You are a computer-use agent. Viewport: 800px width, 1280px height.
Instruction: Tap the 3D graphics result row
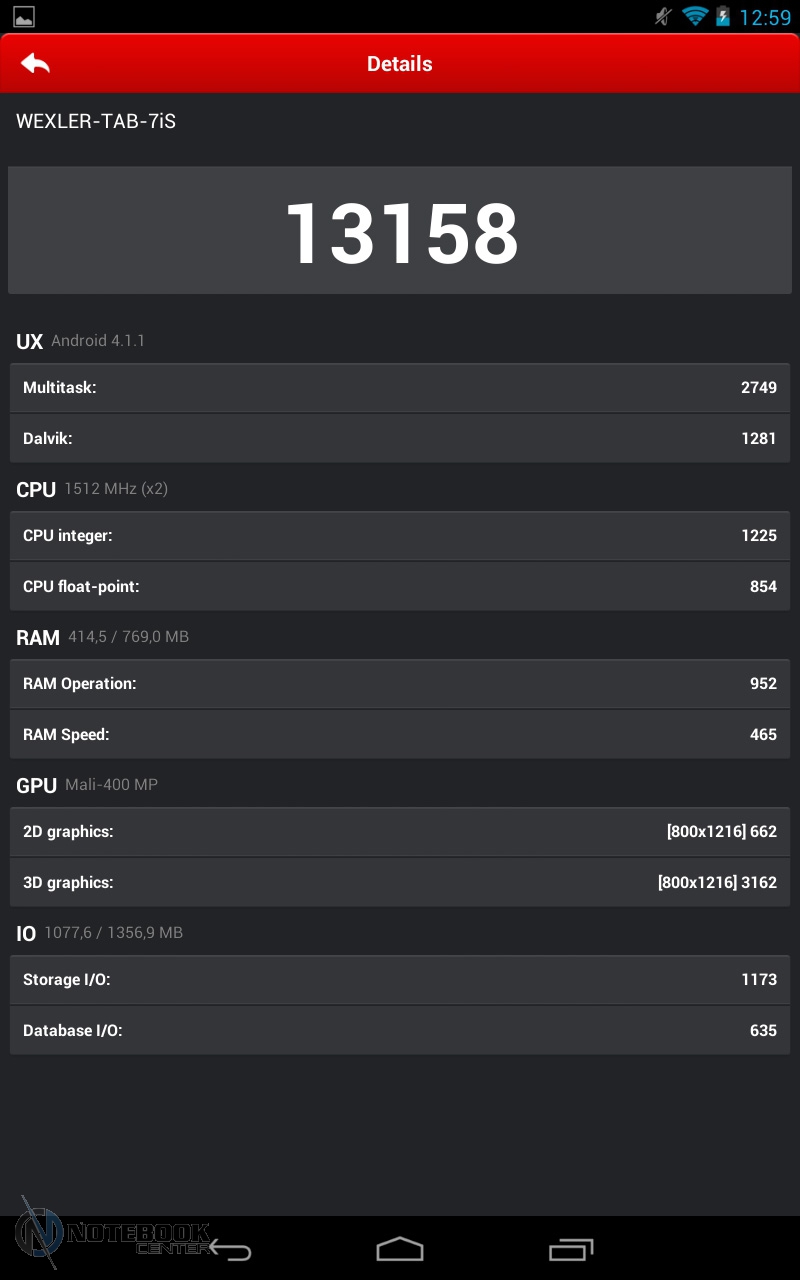[x=400, y=883]
